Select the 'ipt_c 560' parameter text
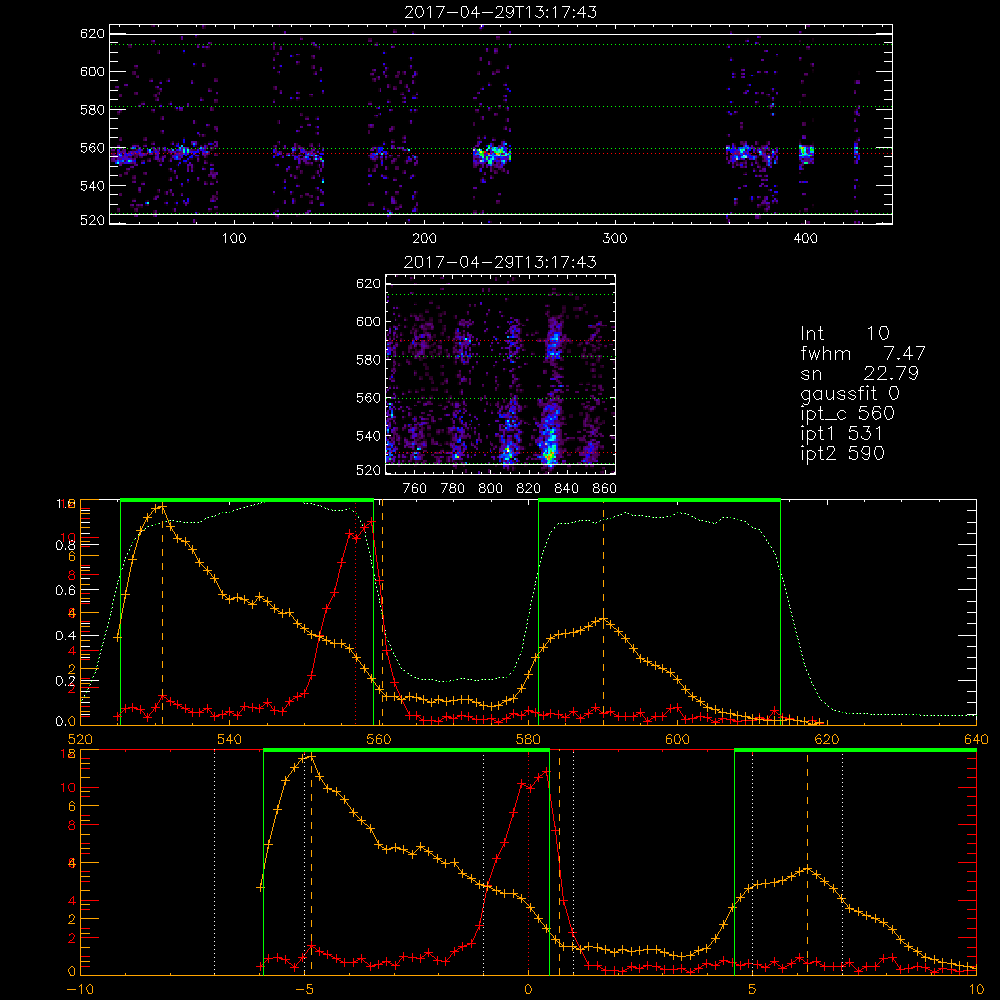Viewport: 1000px width, 1000px height. pyautogui.click(x=848, y=414)
